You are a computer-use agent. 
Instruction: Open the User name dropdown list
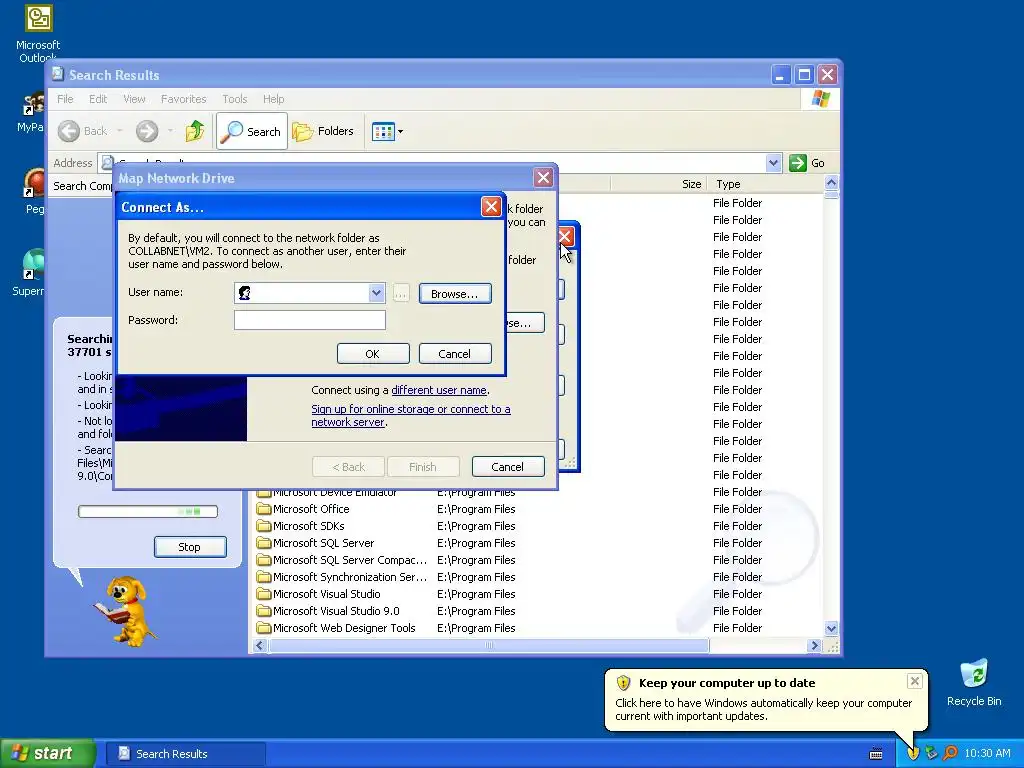point(376,293)
